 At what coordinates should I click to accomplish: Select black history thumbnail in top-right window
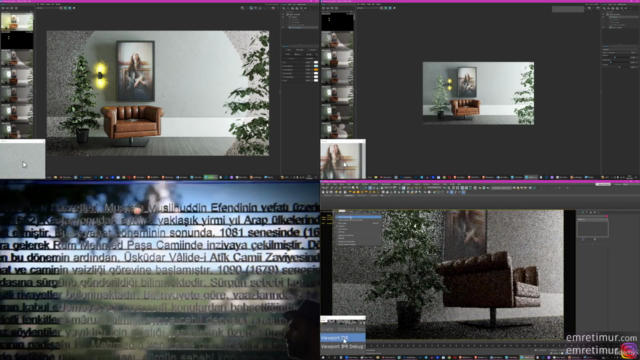tap(337, 22)
